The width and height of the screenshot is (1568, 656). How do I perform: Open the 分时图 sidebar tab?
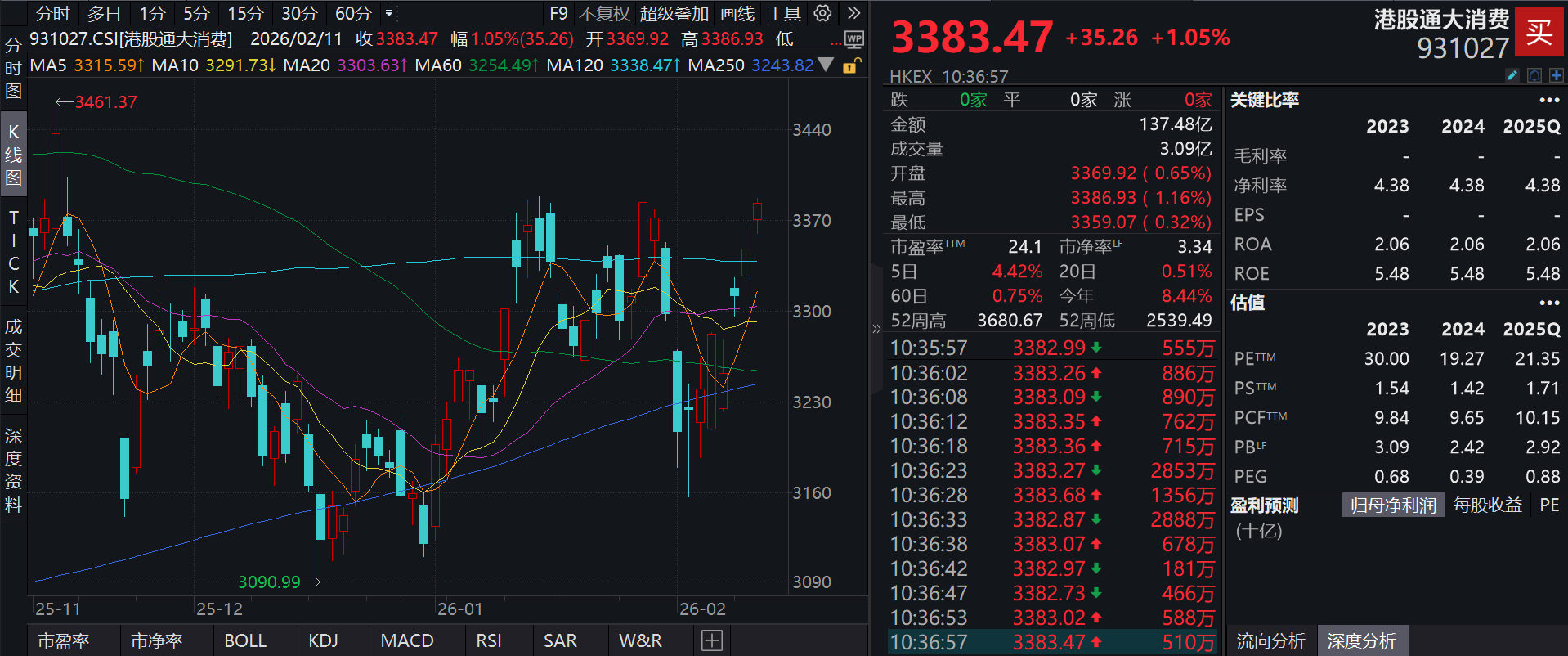click(13, 68)
